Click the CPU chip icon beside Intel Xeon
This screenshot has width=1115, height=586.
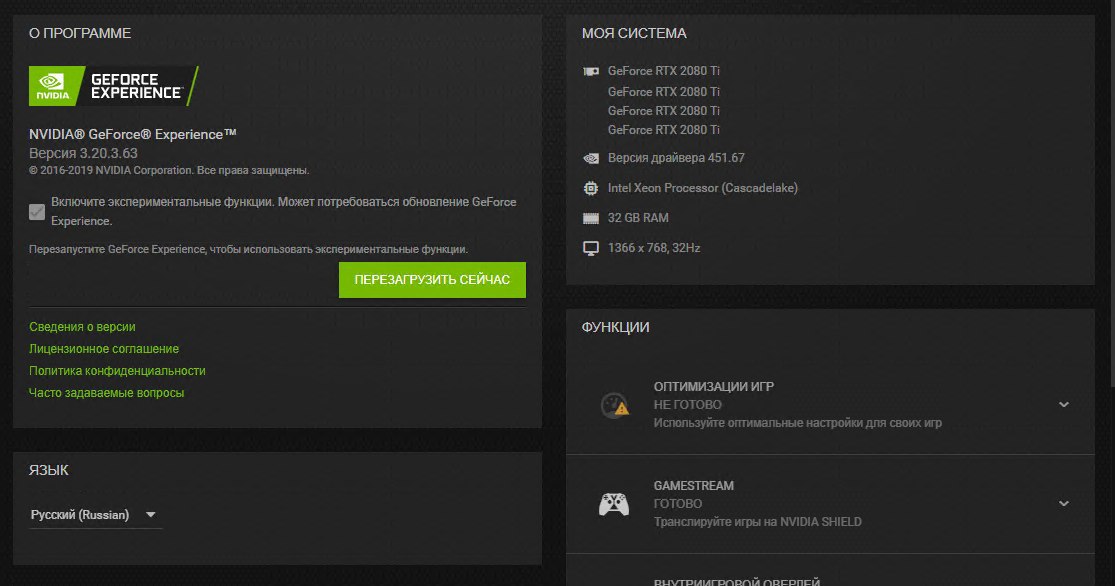pyautogui.click(x=591, y=188)
